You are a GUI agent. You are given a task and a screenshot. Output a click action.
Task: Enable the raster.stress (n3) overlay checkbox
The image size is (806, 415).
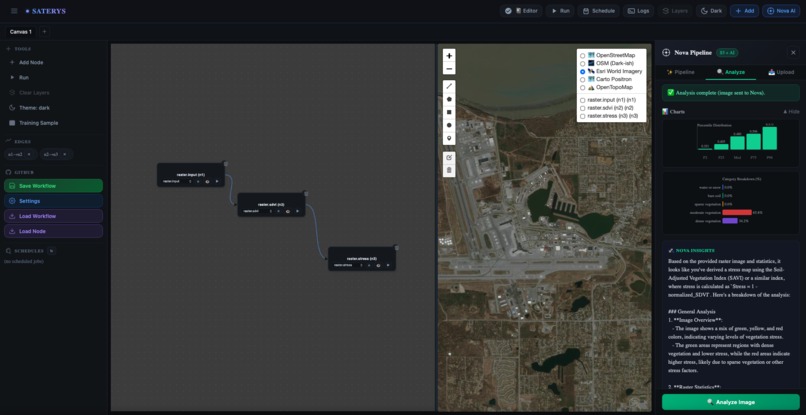(x=582, y=116)
